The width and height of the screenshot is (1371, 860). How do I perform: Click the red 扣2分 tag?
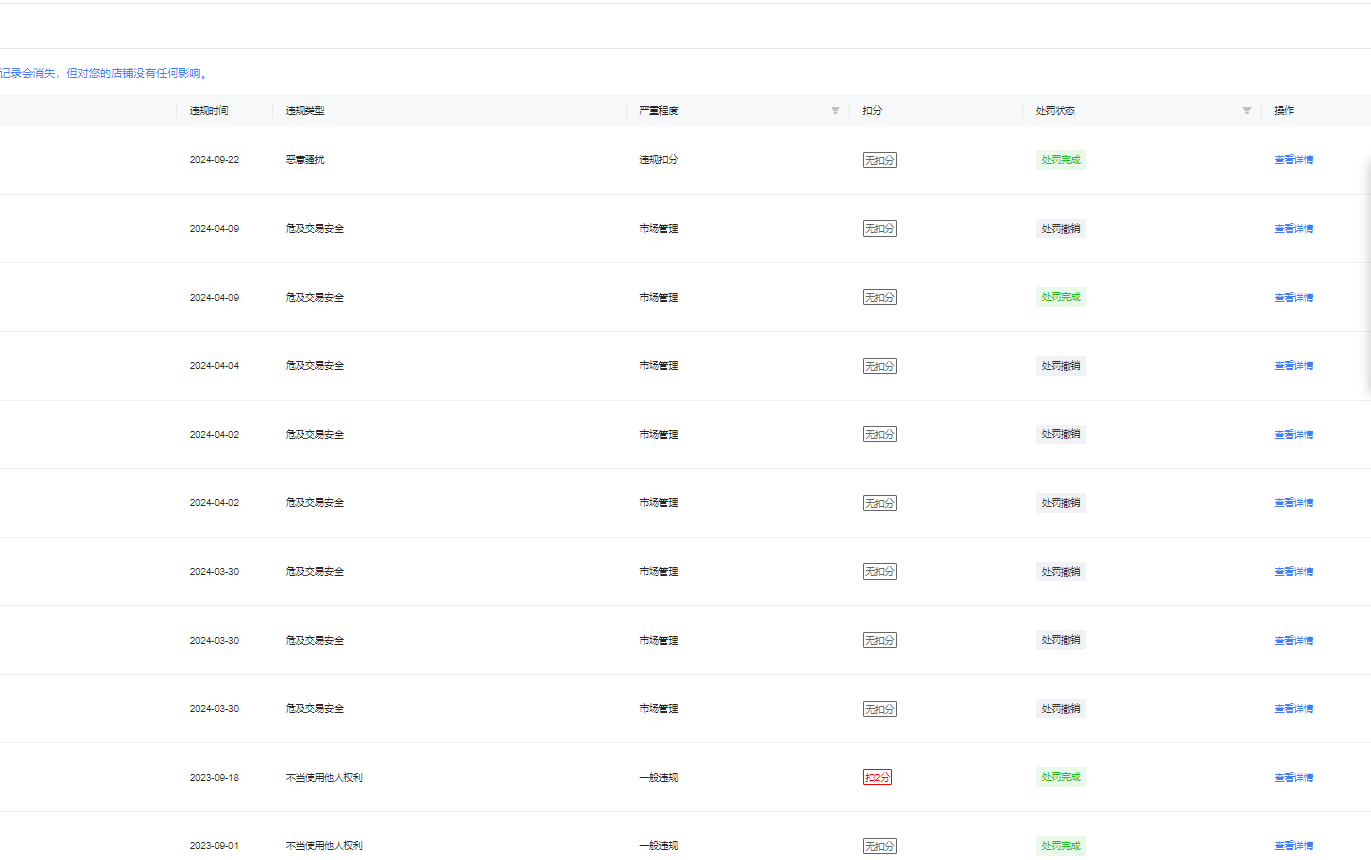[877, 778]
